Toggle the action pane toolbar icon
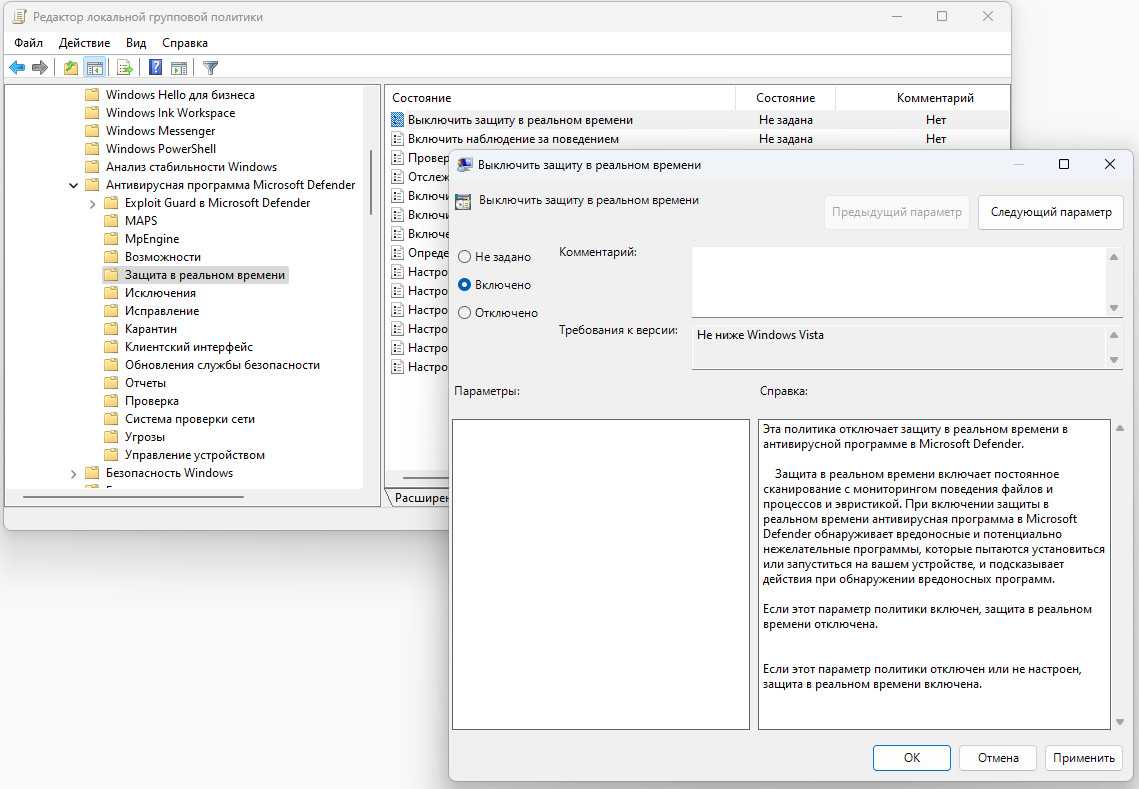1139x789 pixels. coord(179,68)
